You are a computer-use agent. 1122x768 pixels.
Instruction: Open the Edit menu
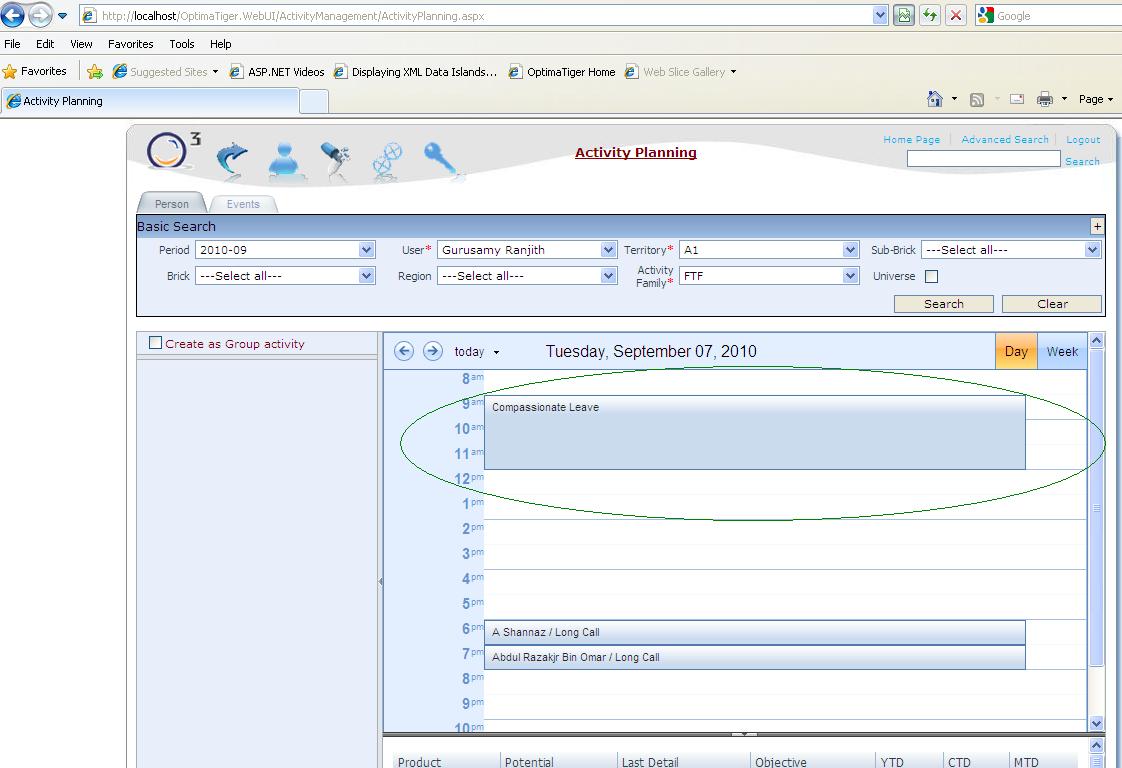tap(45, 44)
